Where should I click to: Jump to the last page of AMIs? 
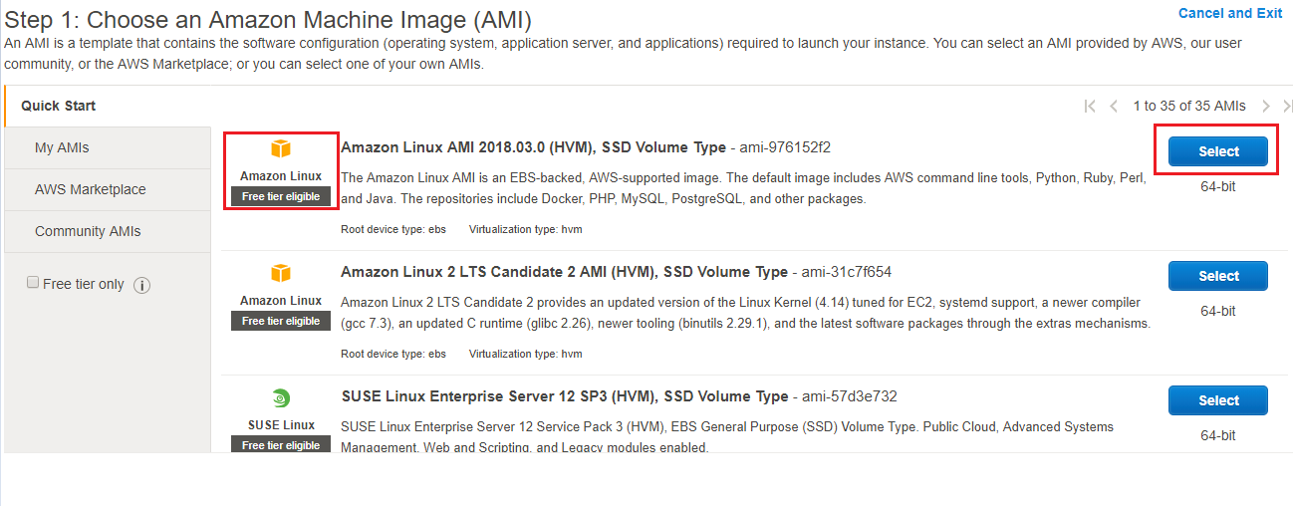[x=1287, y=106]
